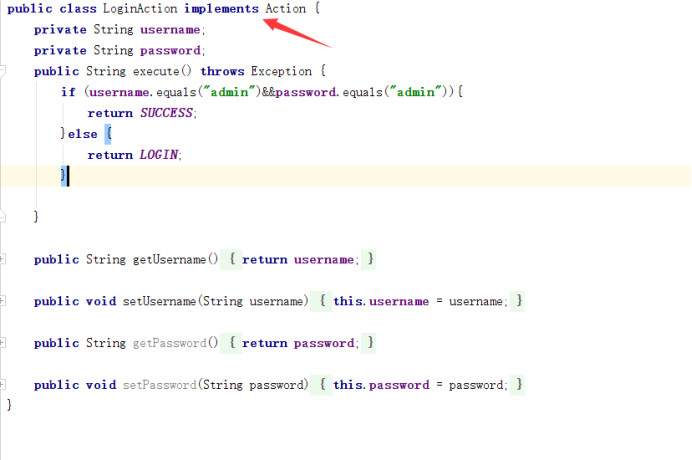Viewport: 692px width, 460px height.
Task: Click 'password' in the private field declaration
Action: pos(170,51)
